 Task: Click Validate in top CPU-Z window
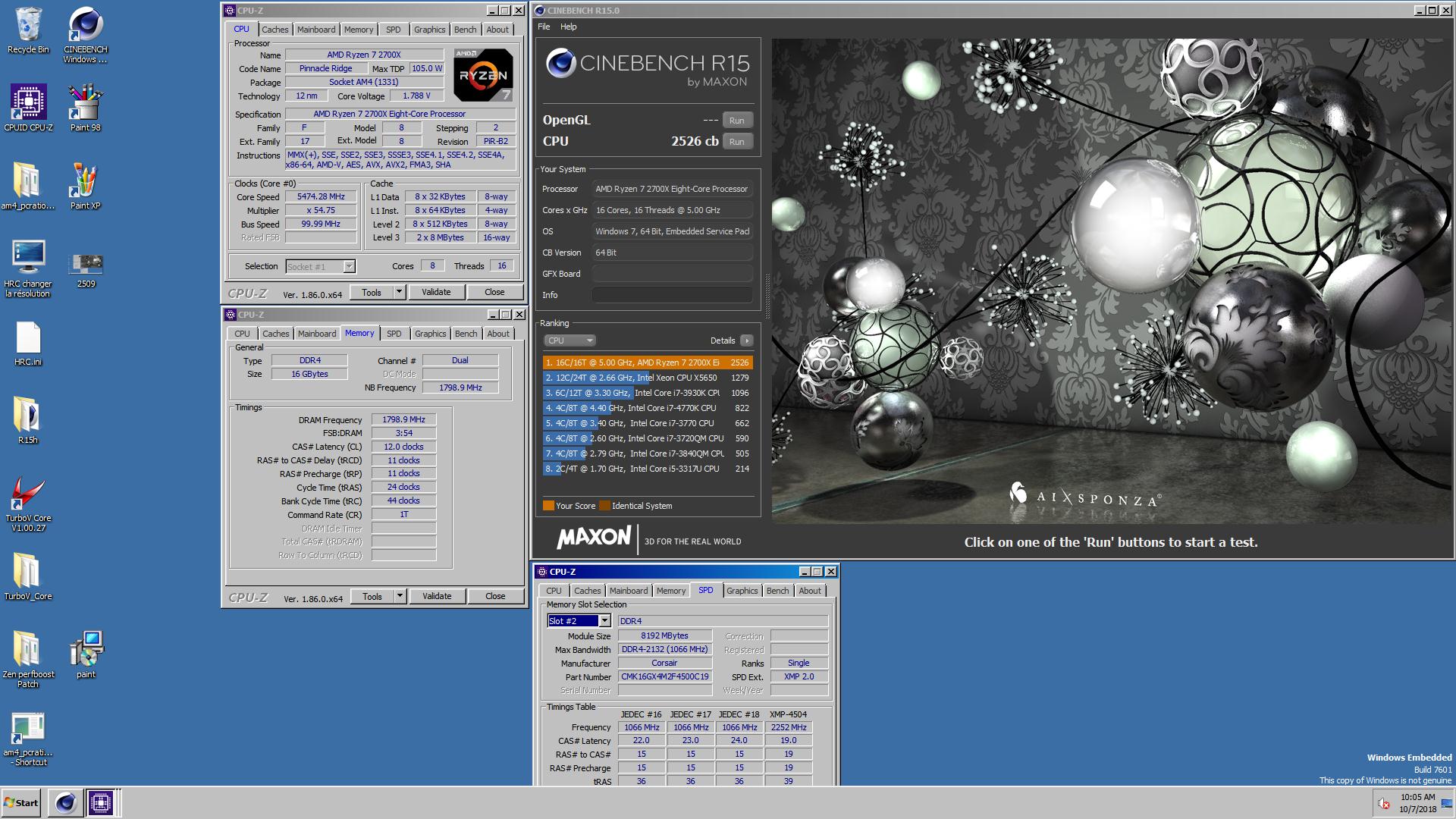point(436,292)
